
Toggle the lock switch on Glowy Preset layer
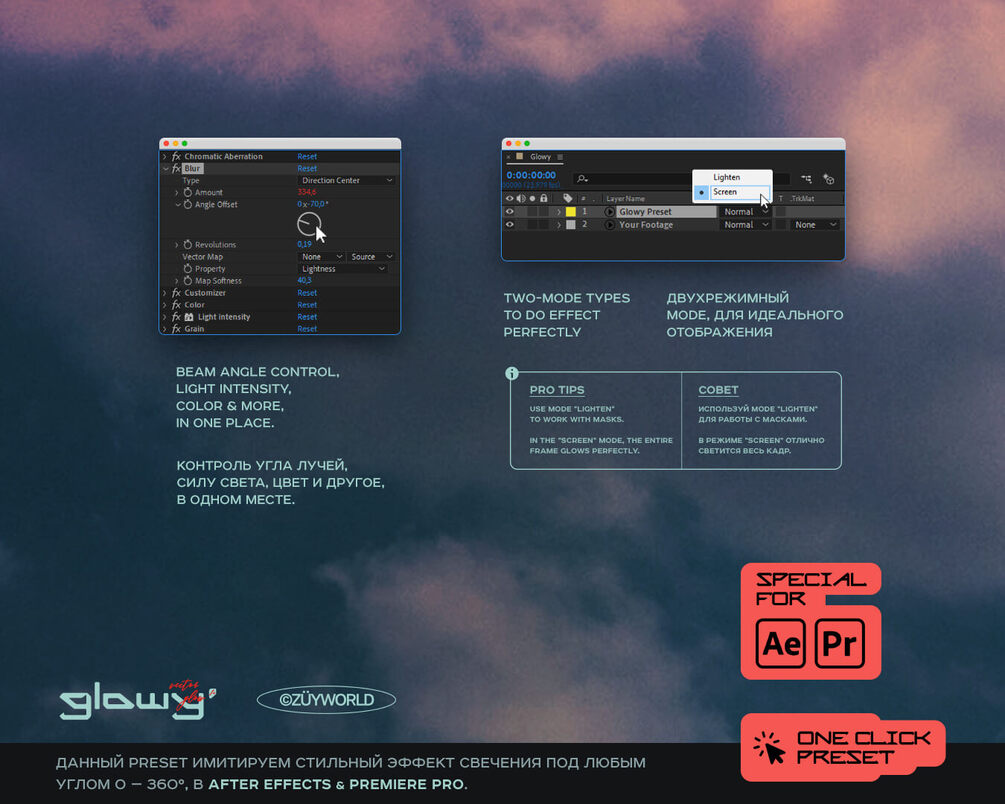tap(544, 212)
